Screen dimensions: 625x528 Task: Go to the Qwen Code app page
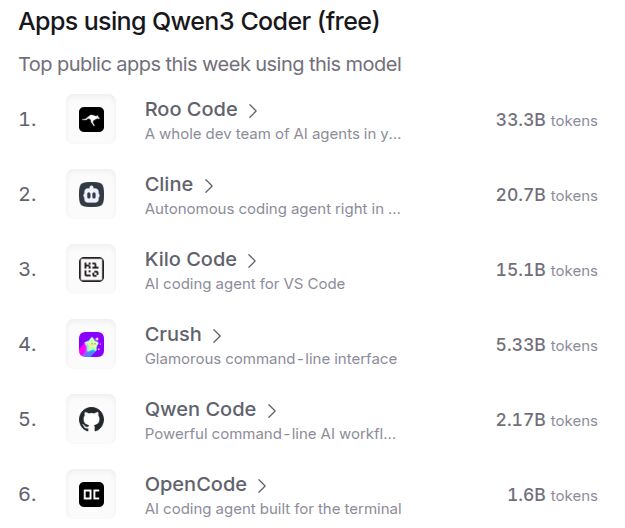[200, 409]
